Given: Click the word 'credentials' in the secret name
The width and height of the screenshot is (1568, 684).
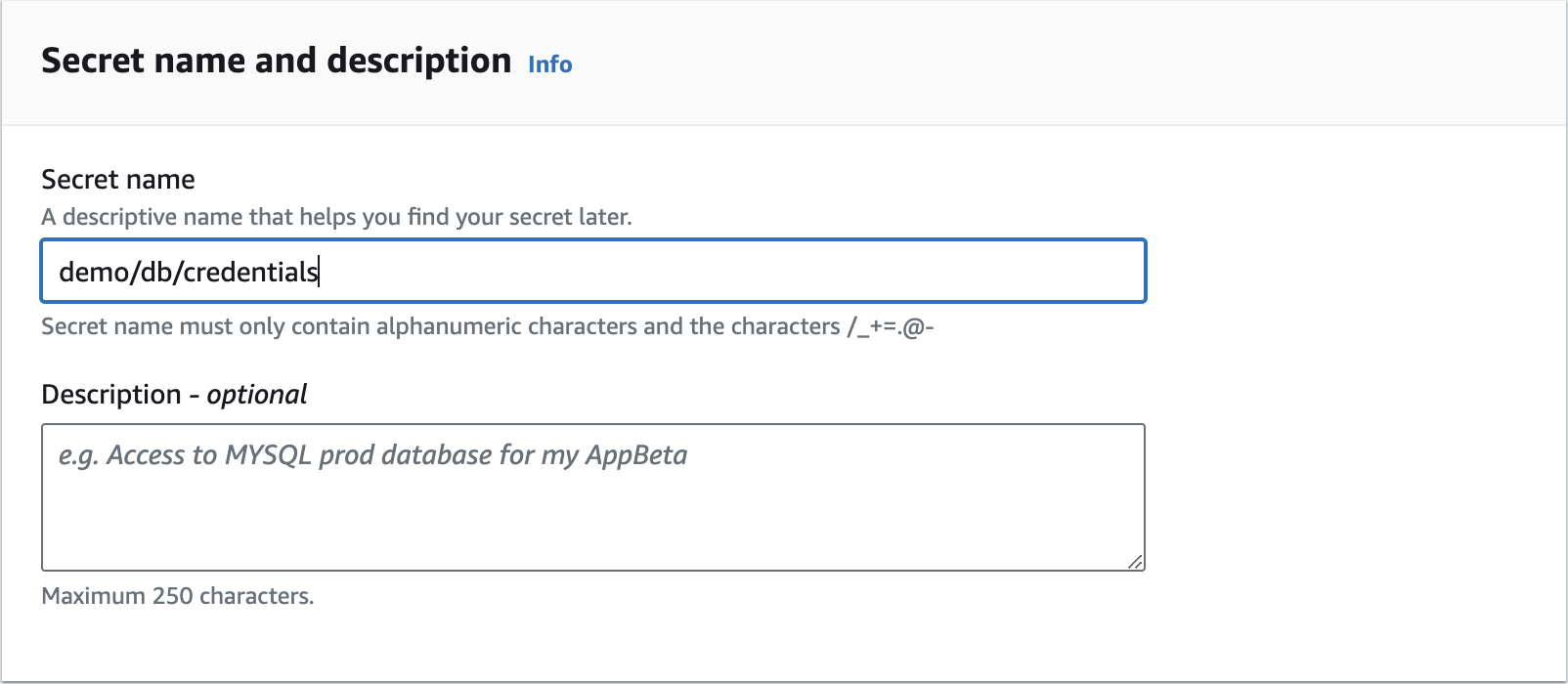Looking at the screenshot, I should click(x=250, y=272).
